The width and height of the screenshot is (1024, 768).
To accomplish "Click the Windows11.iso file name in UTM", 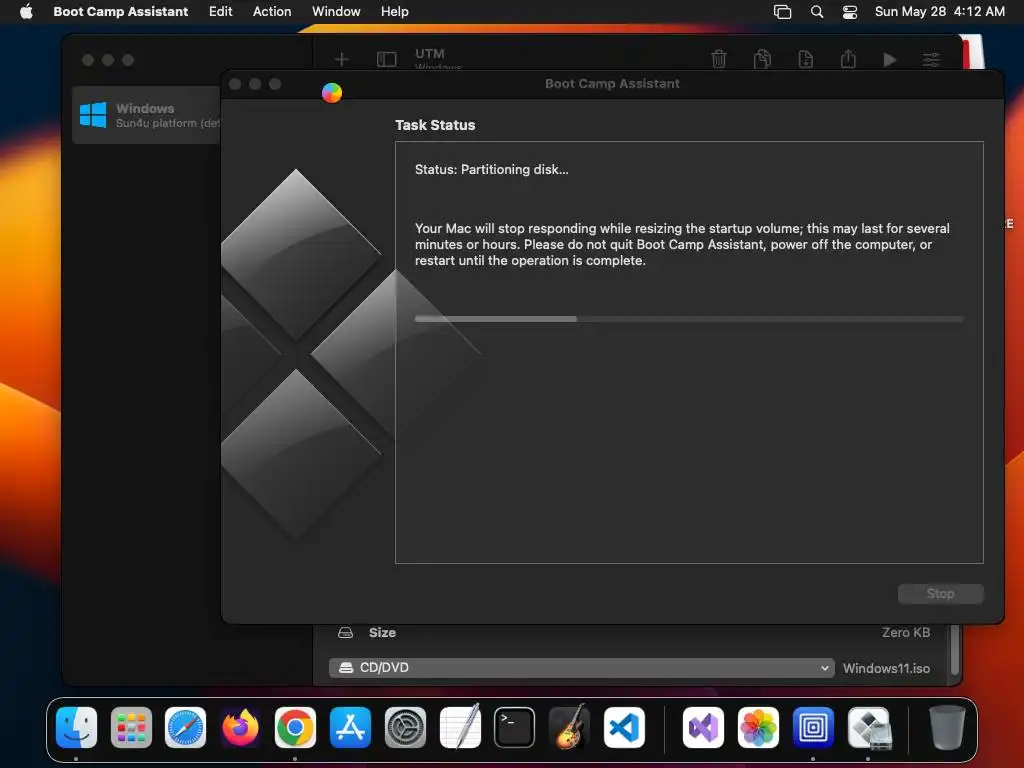I will tap(886, 668).
